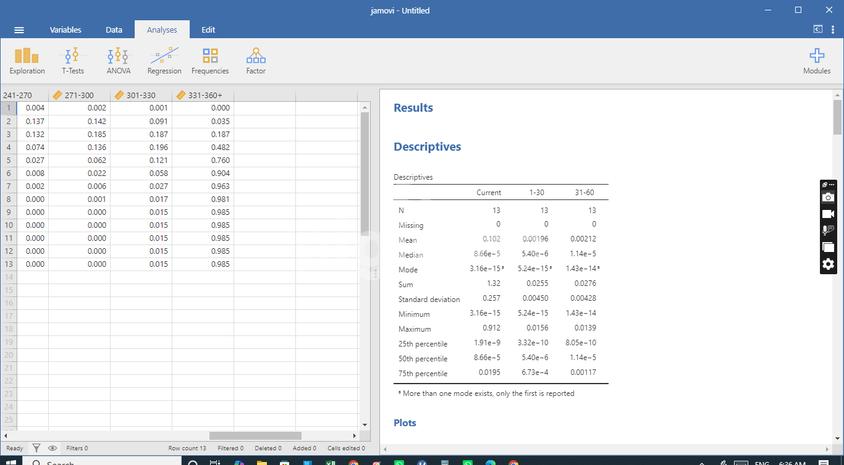Viewport: 844px width, 465px height.
Task: Click the Row count 13 status text
Action: click(187, 448)
